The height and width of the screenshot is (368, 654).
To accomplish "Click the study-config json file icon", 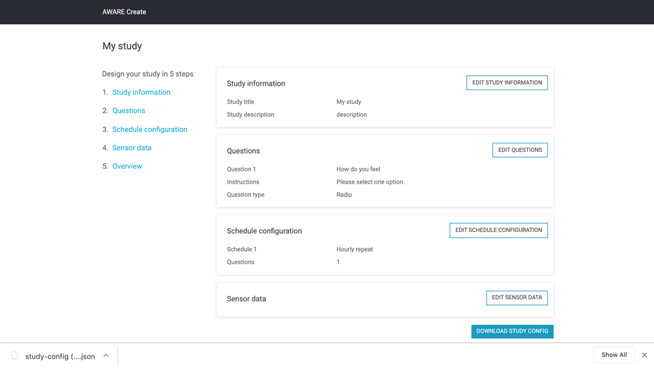I will pos(15,355).
